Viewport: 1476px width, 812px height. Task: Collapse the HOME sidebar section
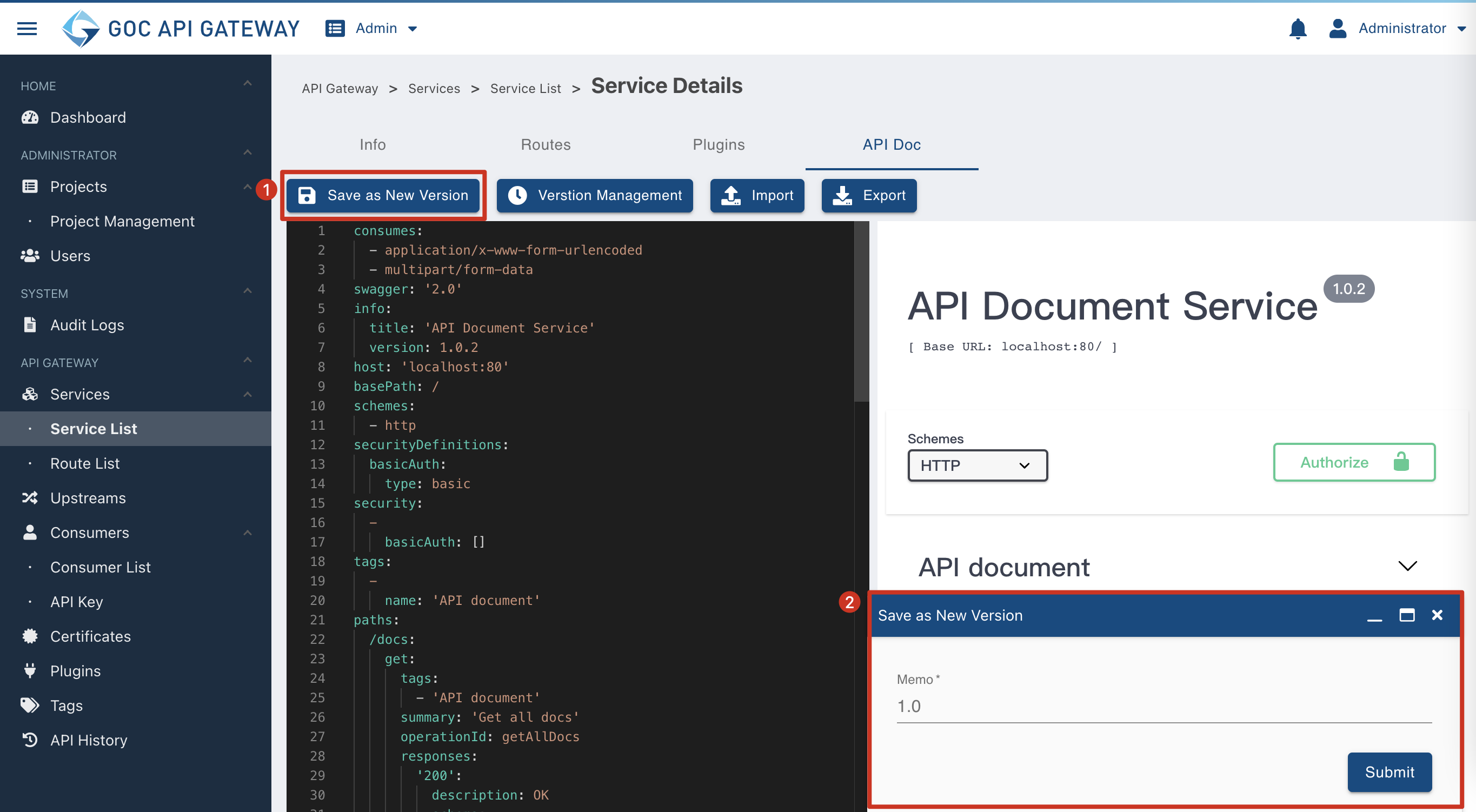(248, 84)
